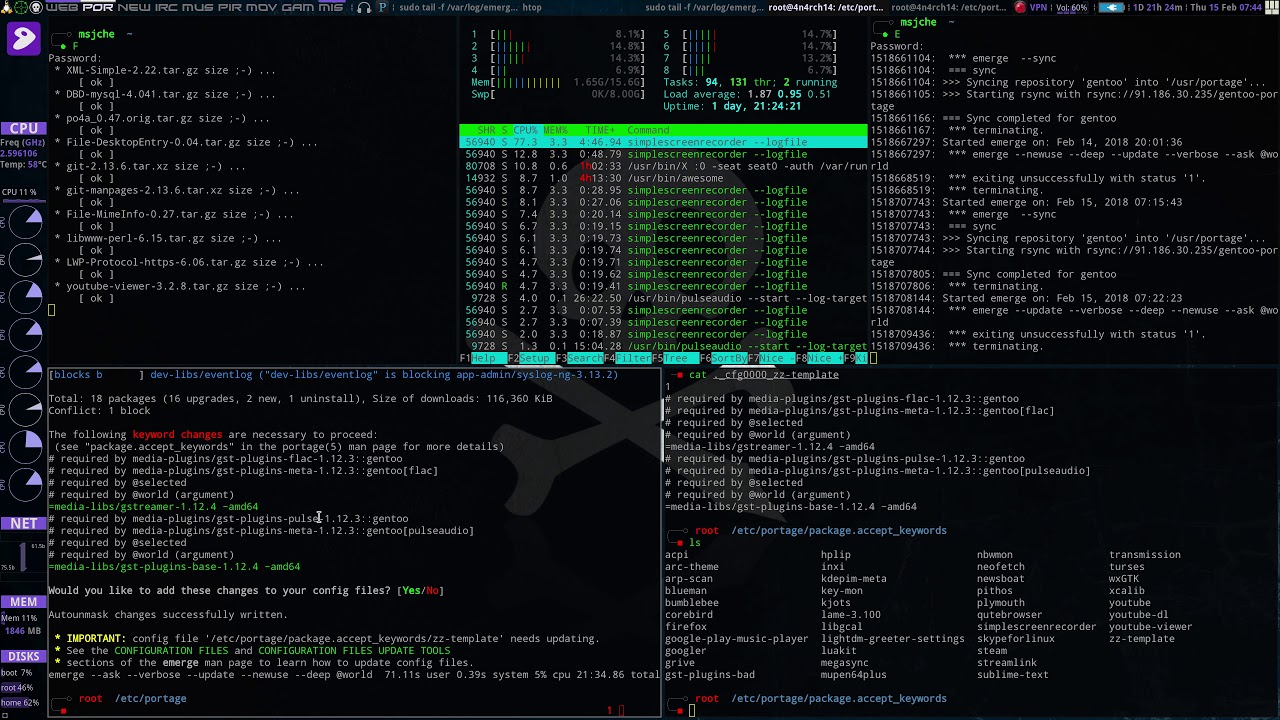Image resolution: width=1280 pixels, height=720 pixels.
Task: Switch to the NEW workspace tag
Action: click(134, 7)
